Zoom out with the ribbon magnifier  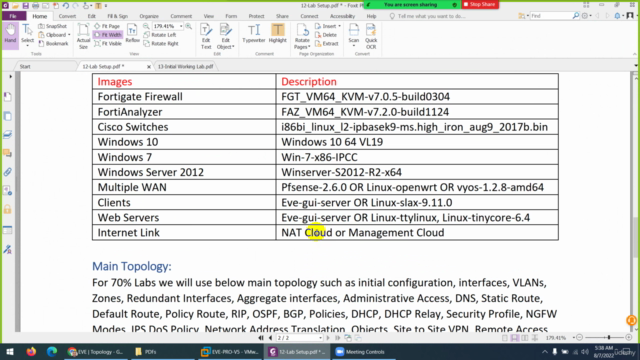coord(146,26)
